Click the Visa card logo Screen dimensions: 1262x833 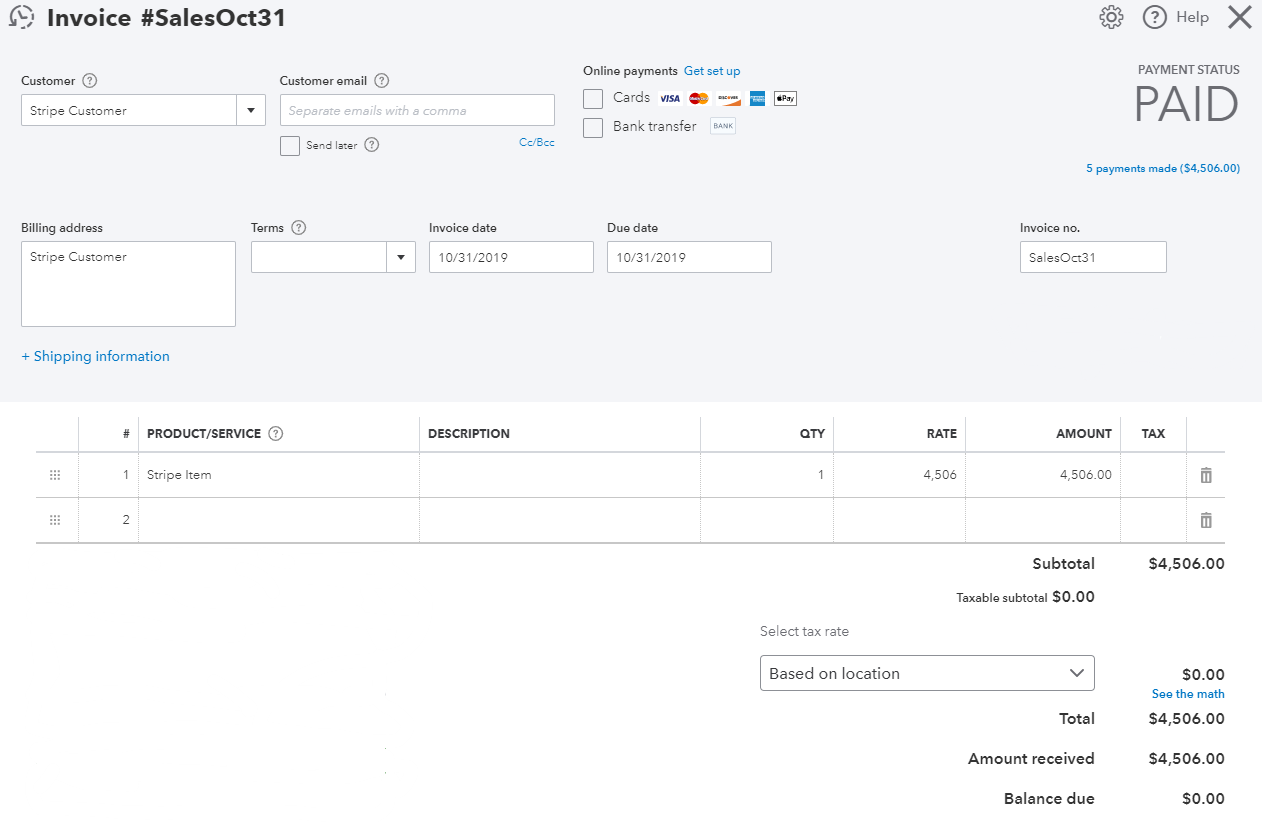670,98
